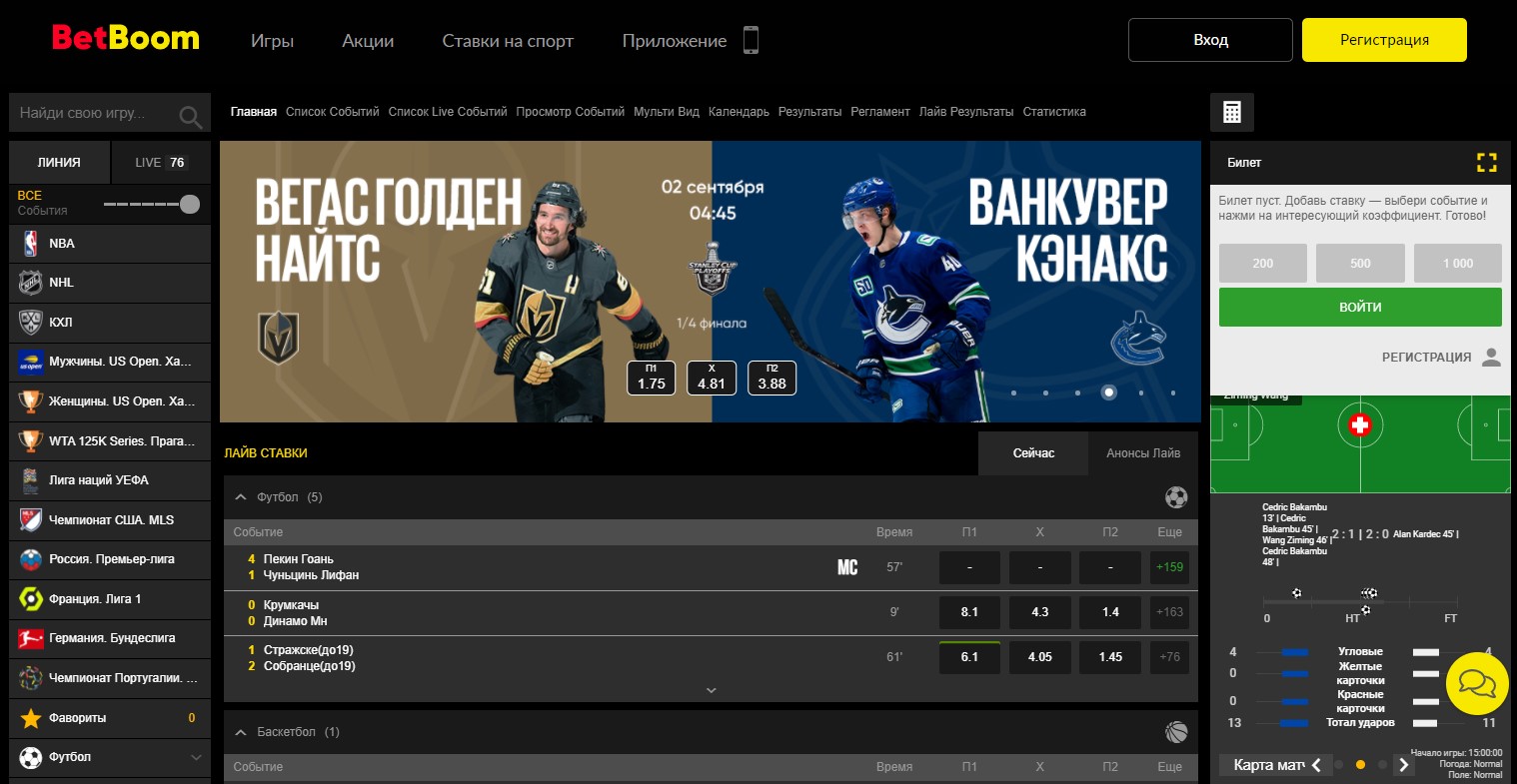Click the highlighted banner carousel dot
This screenshot has height=784, width=1517.
(1108, 392)
